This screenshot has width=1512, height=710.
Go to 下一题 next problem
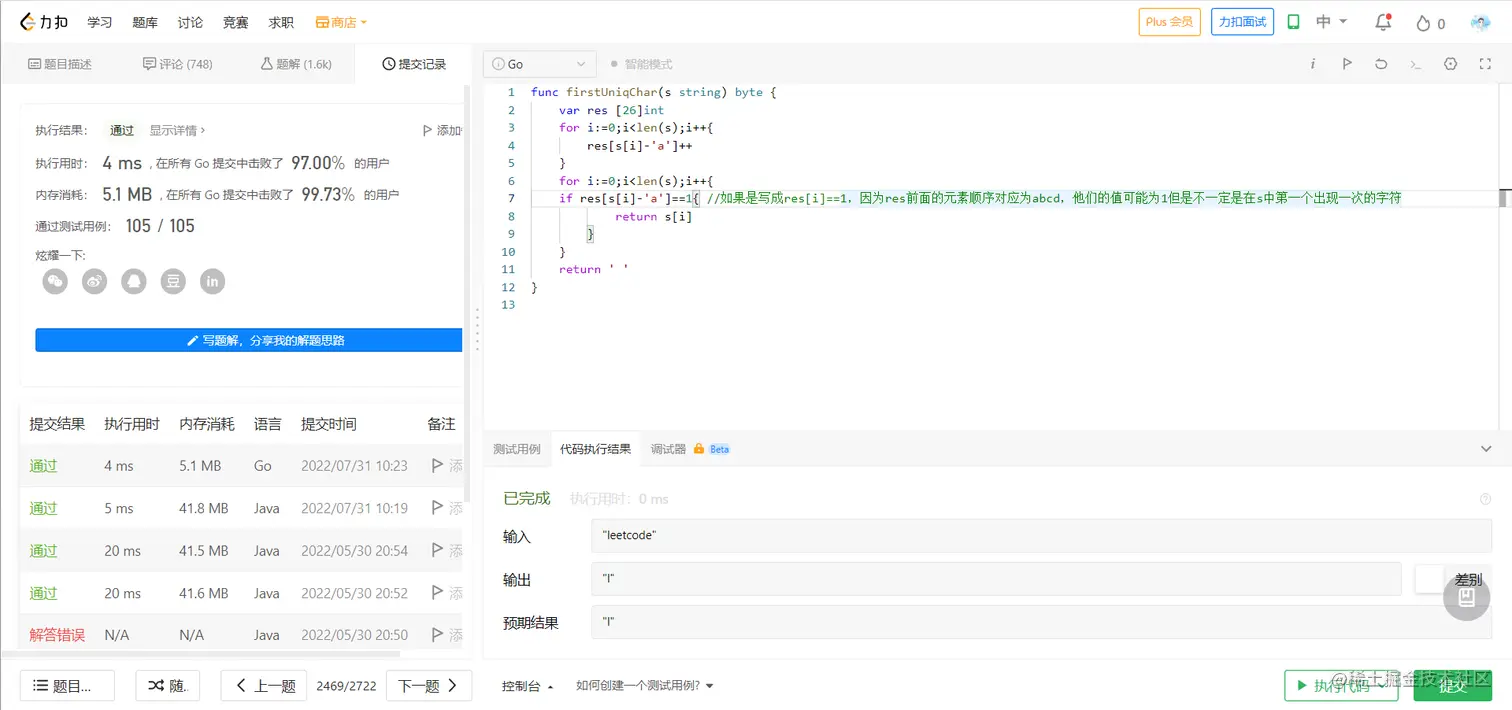428,685
